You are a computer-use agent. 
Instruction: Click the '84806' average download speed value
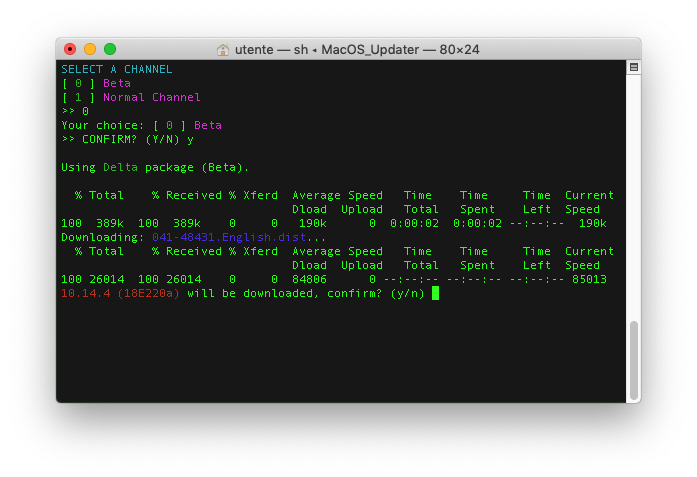tap(309, 279)
